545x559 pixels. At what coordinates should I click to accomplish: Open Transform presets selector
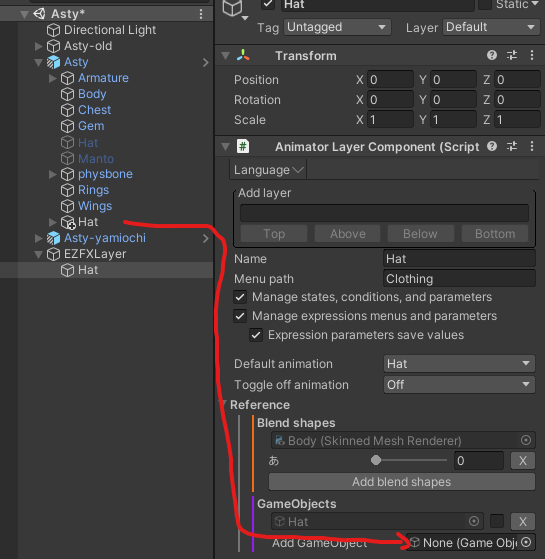[x=512, y=55]
